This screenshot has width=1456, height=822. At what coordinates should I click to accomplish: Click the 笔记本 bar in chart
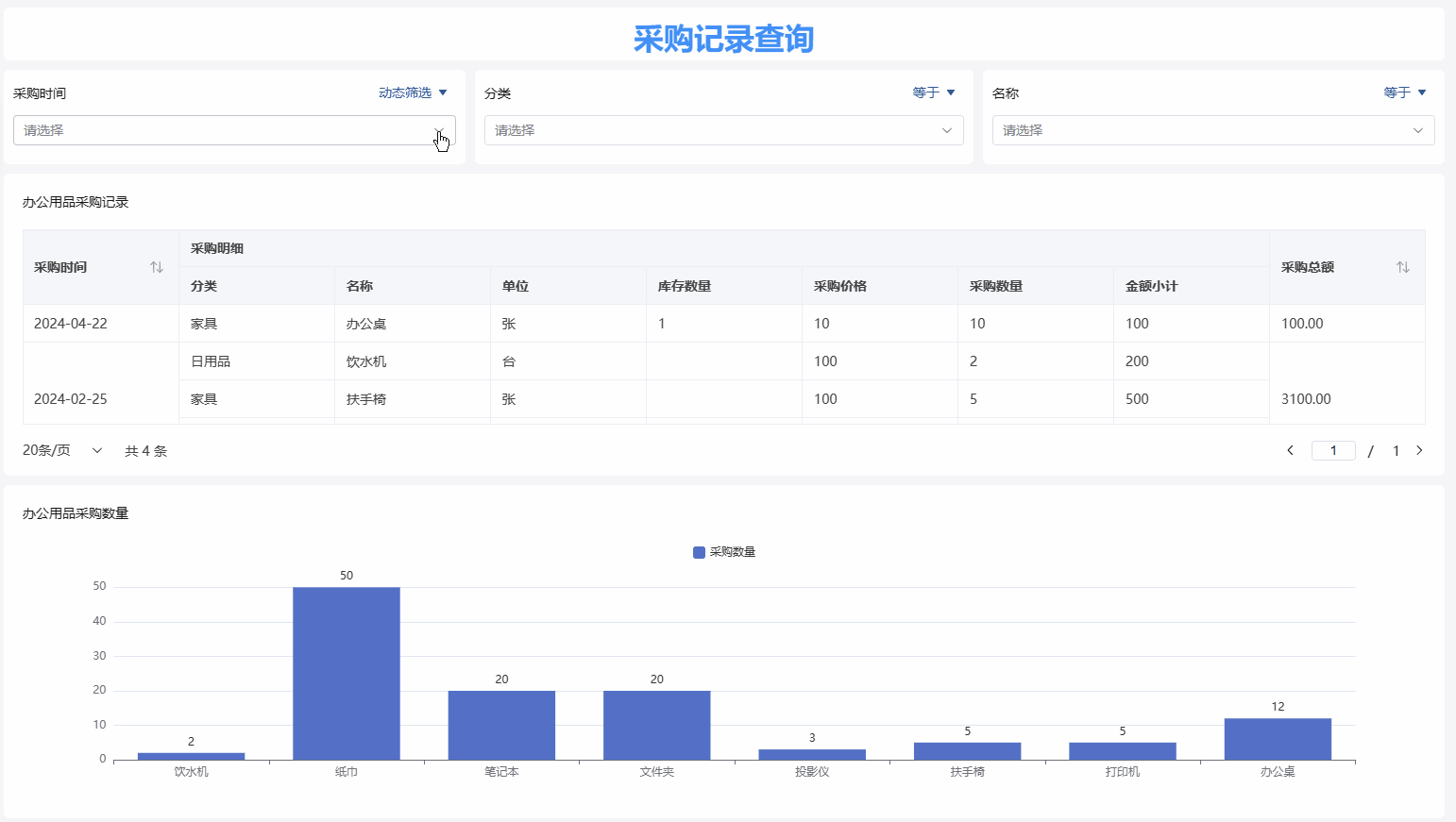tap(501, 725)
